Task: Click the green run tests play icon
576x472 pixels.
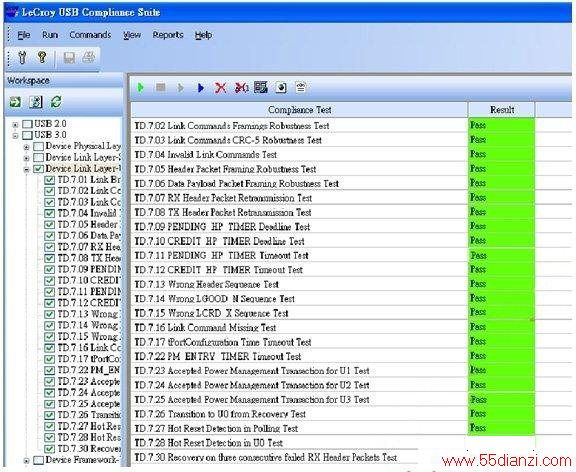Action: click(140, 87)
